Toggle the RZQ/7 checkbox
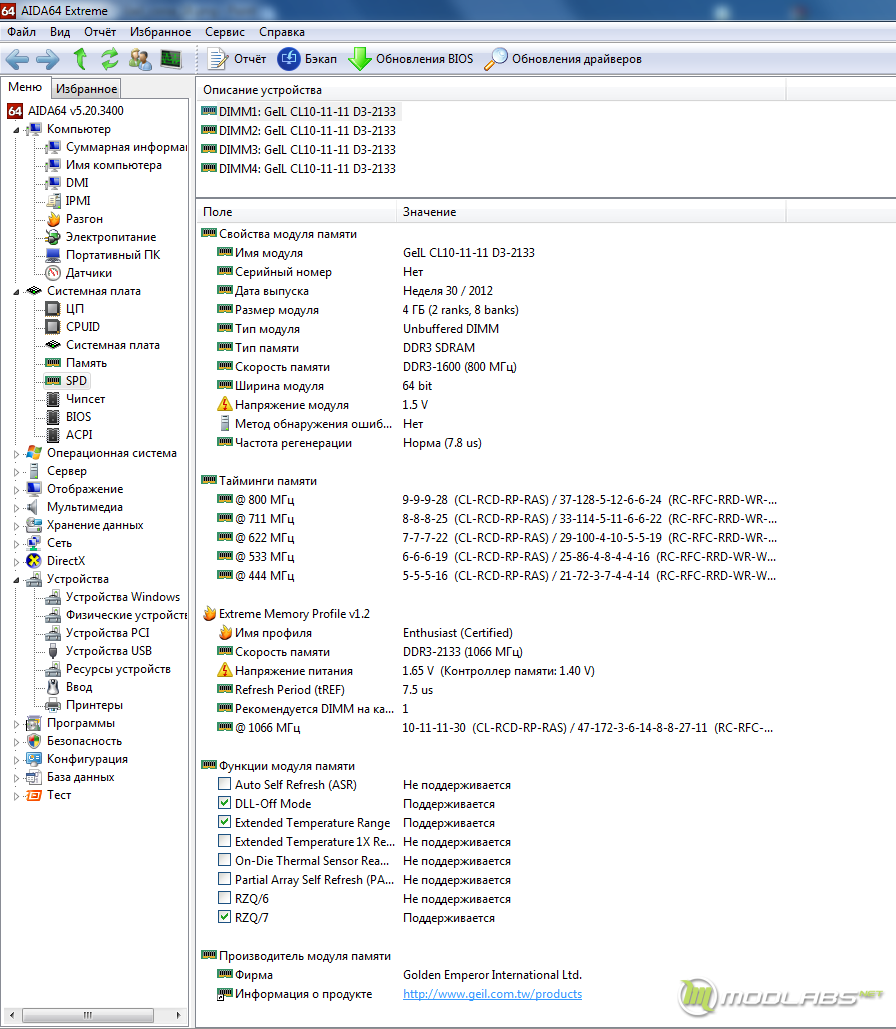Viewport: 896px width, 1029px height. click(224, 917)
